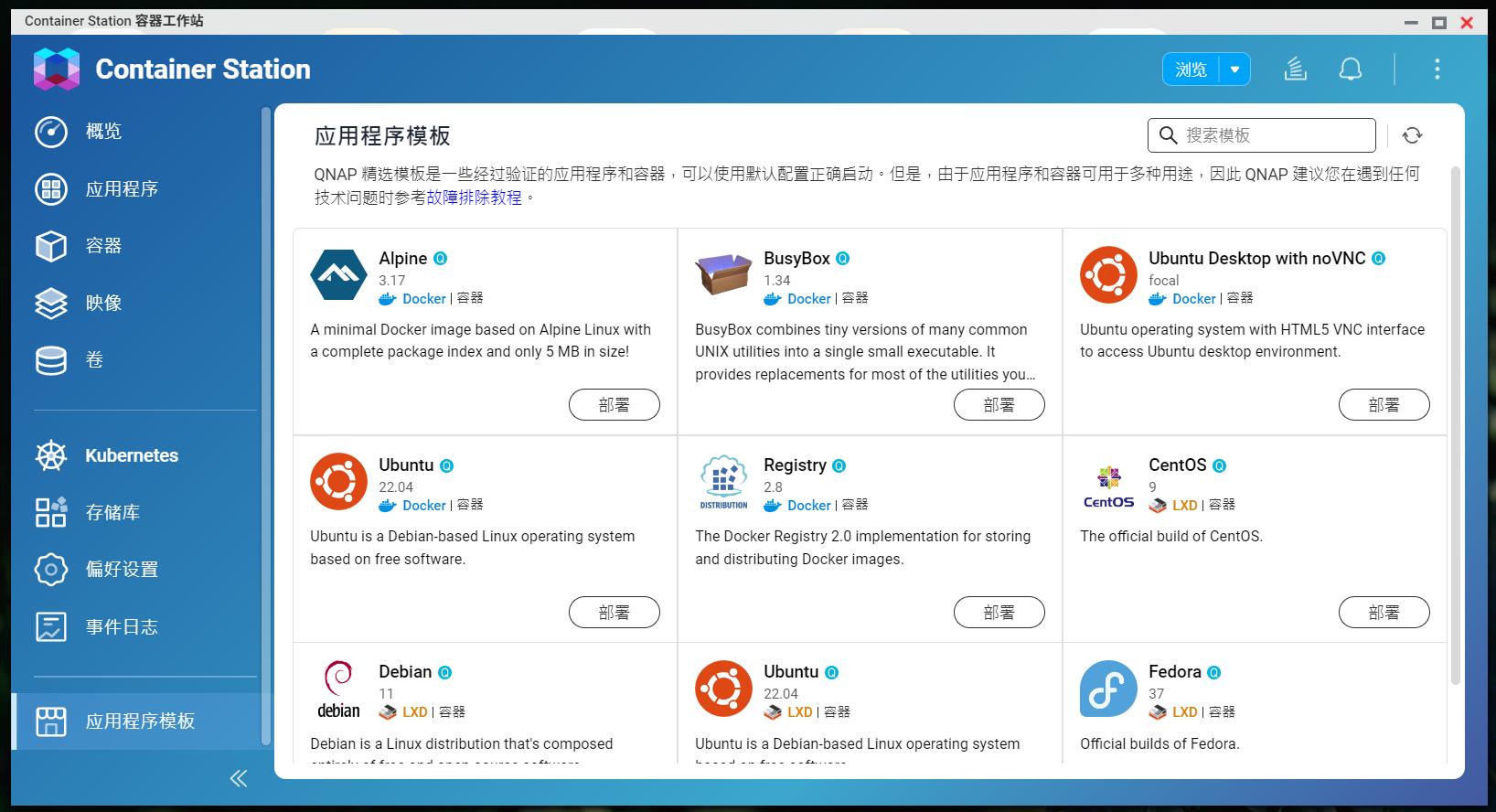The image size is (1496, 812).
Task: Click the Docker label under Registry
Action: point(809,505)
